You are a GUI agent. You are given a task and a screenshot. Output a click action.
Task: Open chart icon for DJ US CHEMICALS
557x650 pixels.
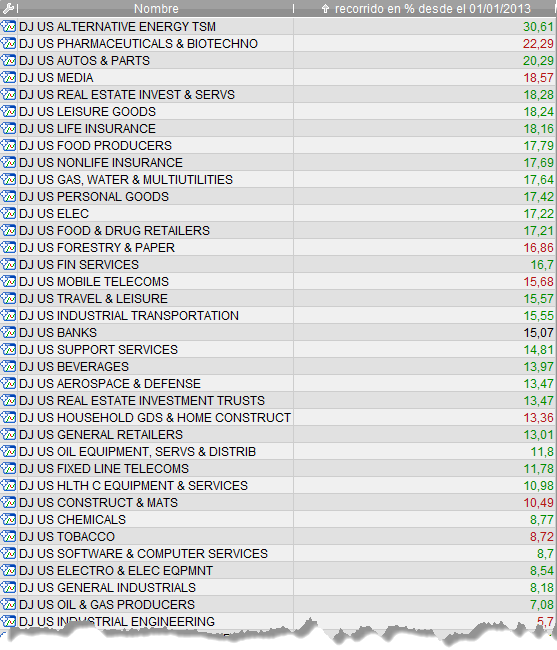[8, 519]
